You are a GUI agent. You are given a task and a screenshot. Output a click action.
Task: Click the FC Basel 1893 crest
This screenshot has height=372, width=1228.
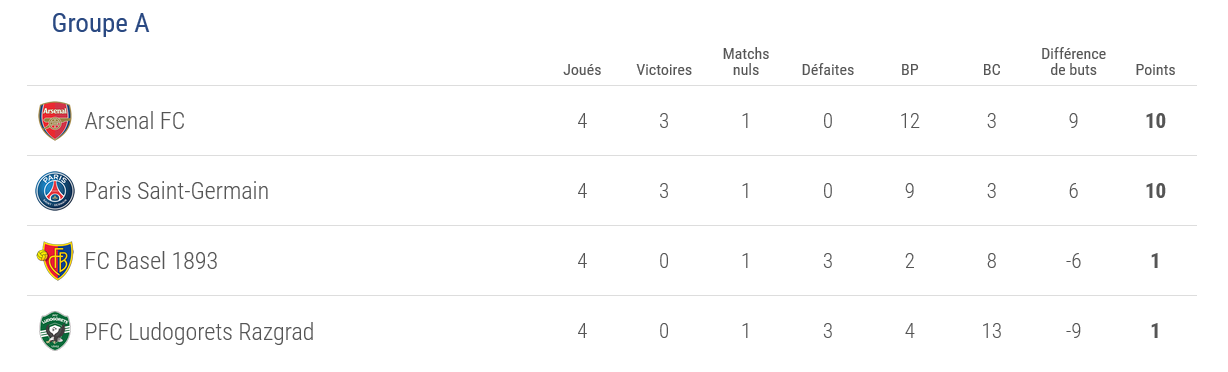pos(55,261)
